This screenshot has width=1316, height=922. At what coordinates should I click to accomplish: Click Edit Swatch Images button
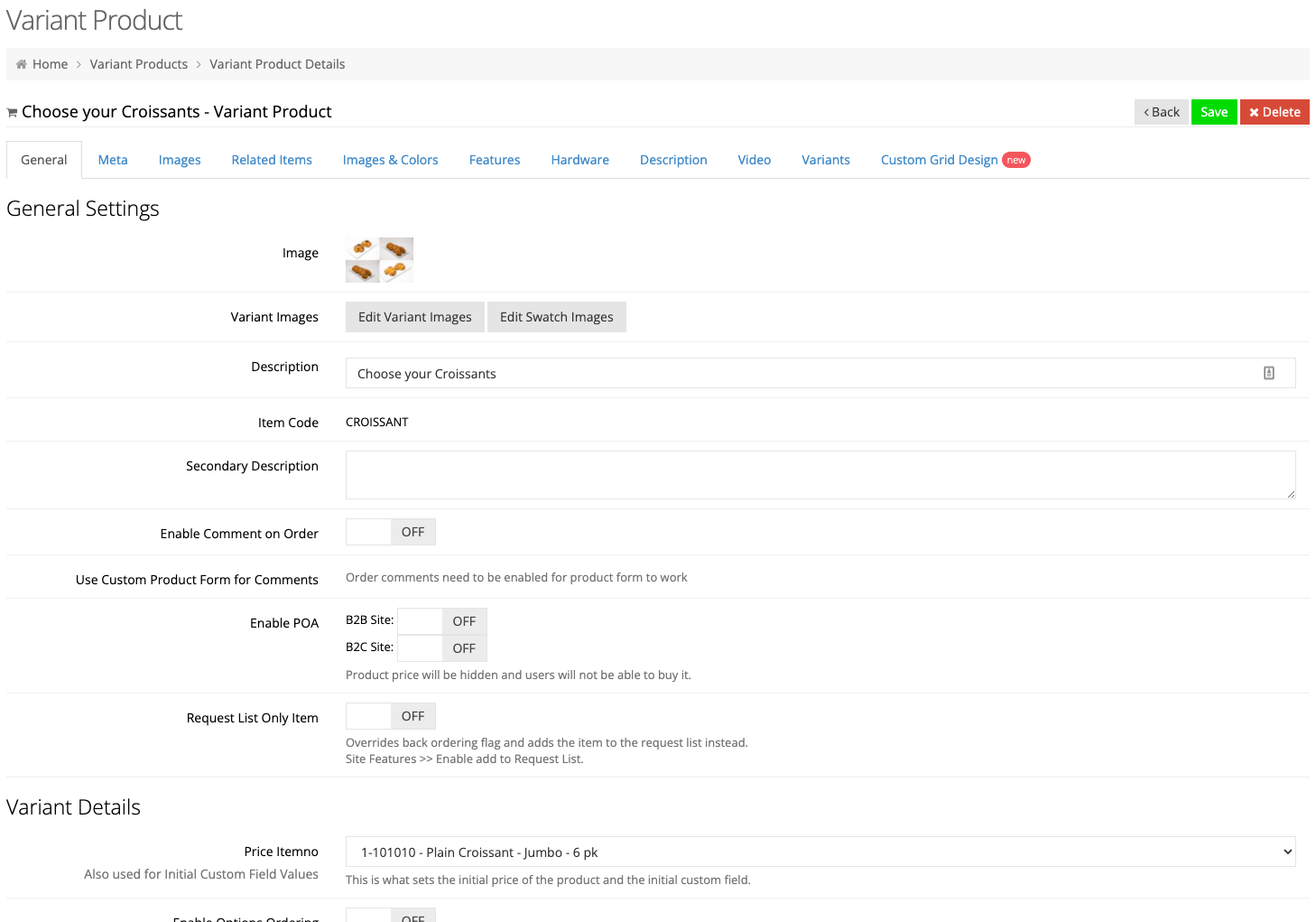click(556, 317)
